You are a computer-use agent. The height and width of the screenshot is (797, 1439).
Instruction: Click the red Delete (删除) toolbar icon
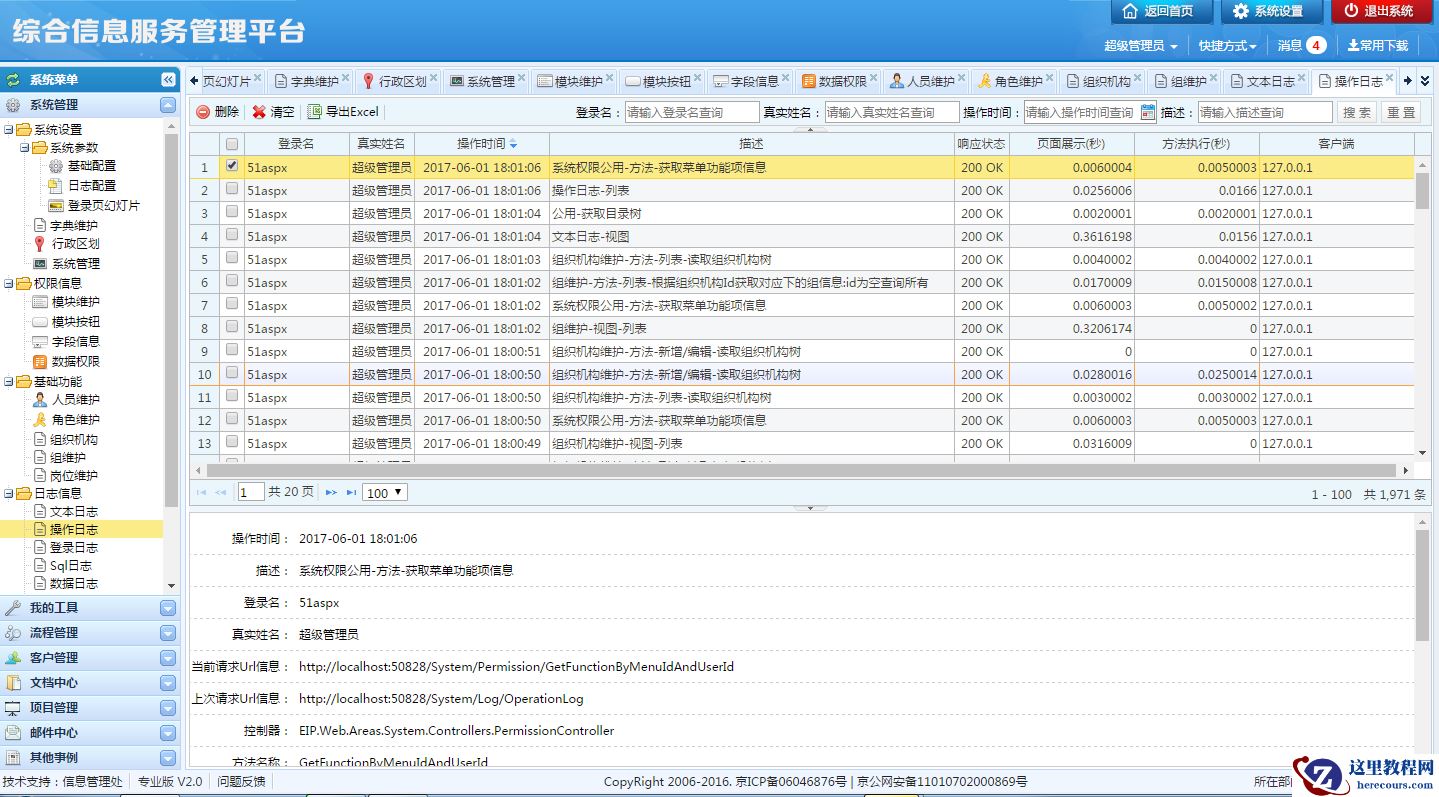tap(203, 112)
